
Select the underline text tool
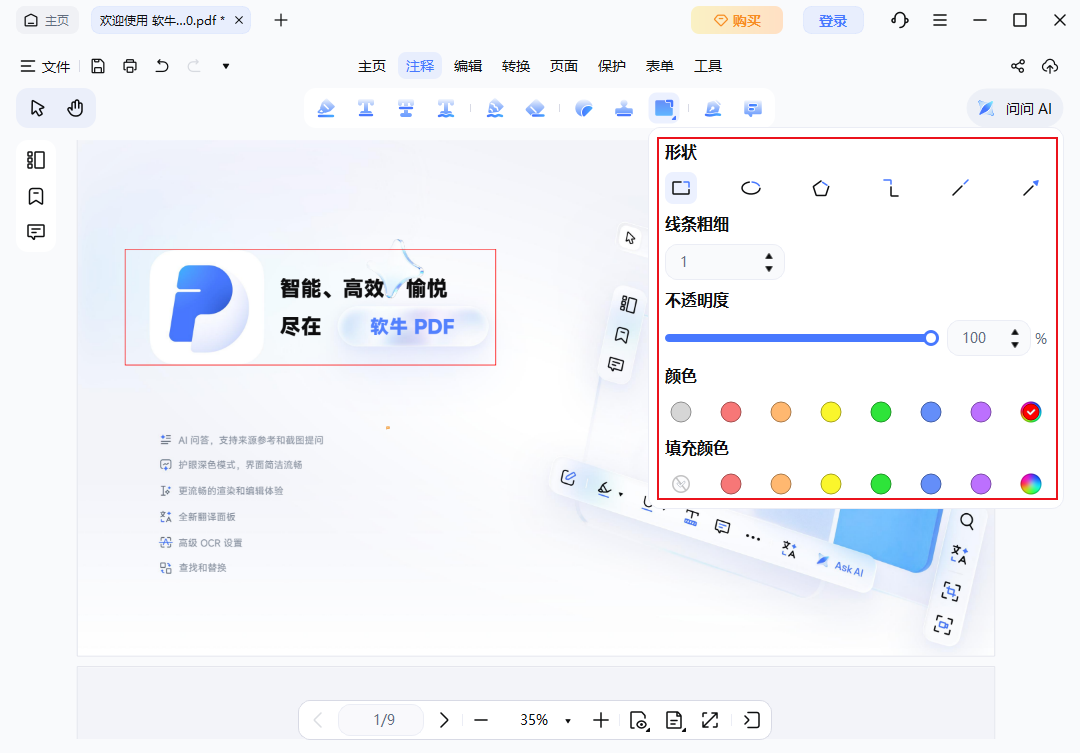[x=366, y=108]
